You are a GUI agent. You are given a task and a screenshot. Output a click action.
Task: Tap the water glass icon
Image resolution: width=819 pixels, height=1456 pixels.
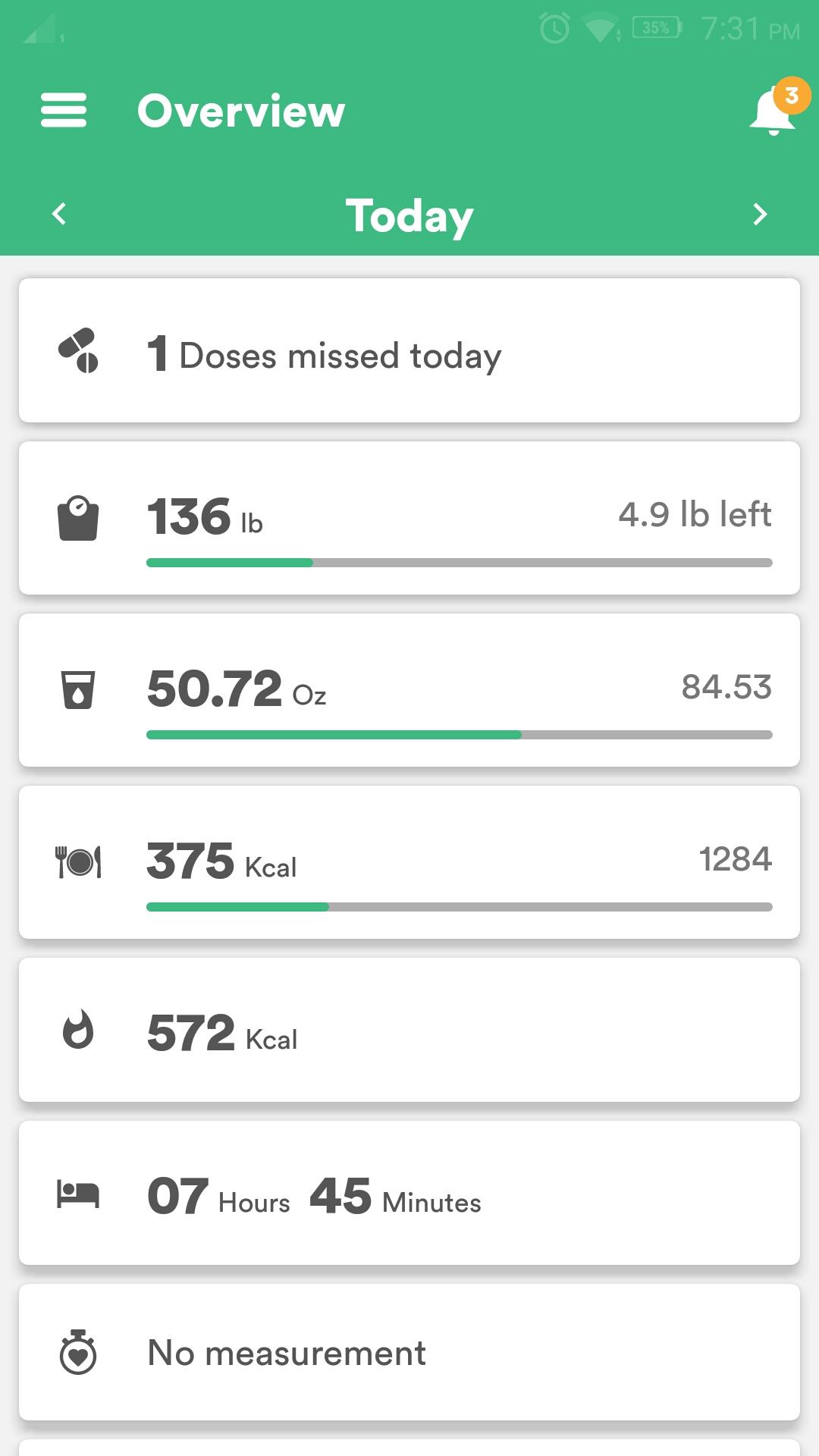click(78, 689)
